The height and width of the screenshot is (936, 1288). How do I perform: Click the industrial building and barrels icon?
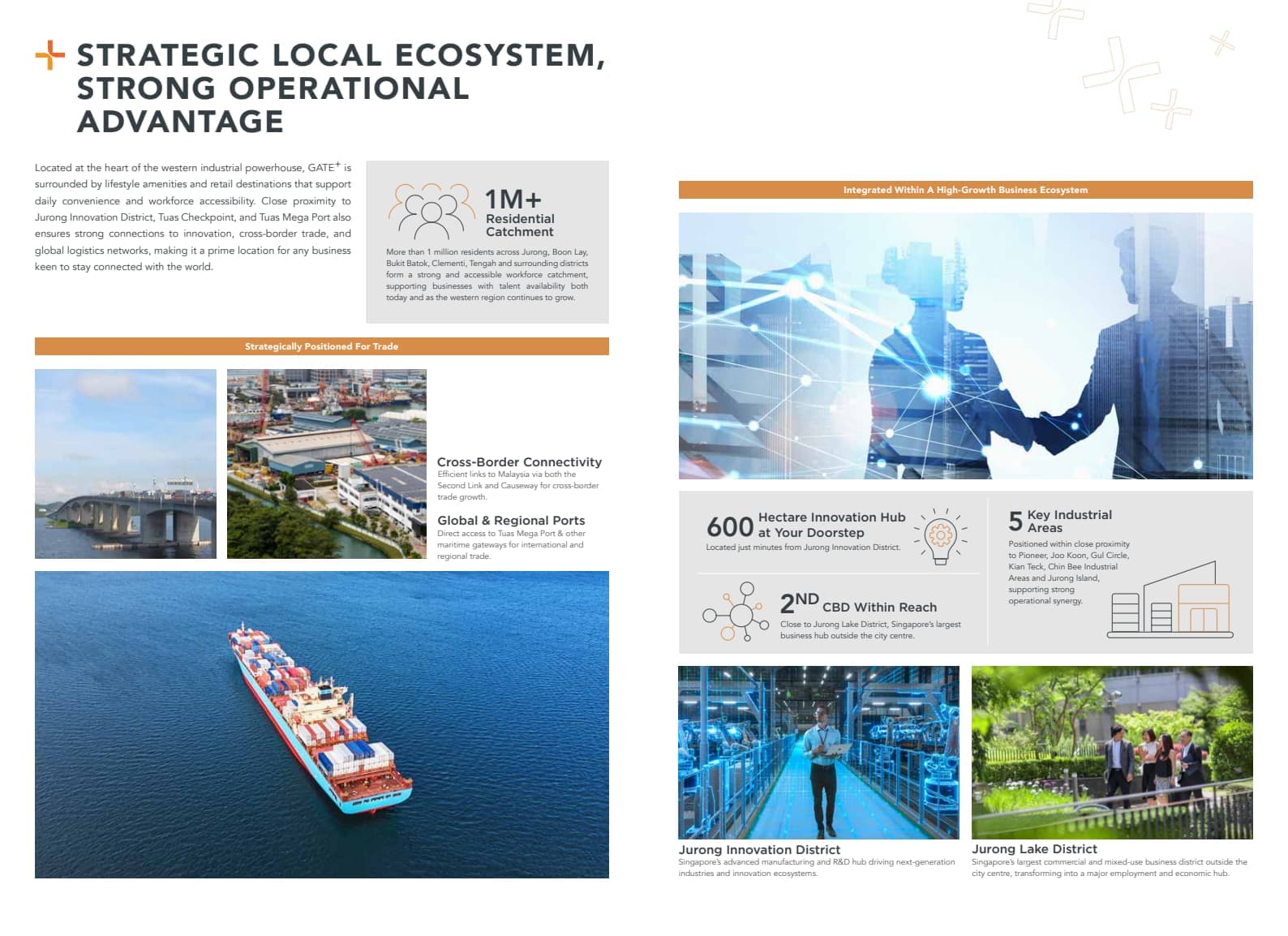[x=1170, y=599]
